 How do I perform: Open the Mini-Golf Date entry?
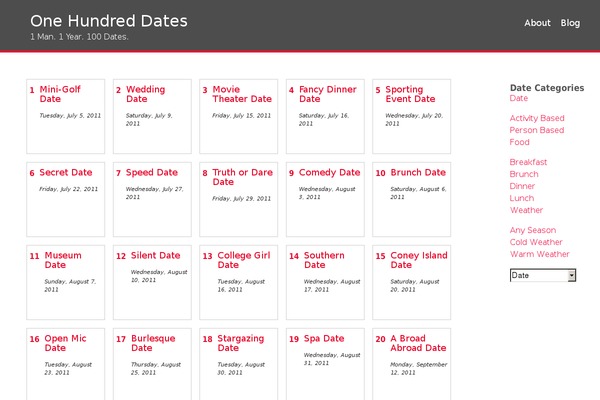pos(60,94)
